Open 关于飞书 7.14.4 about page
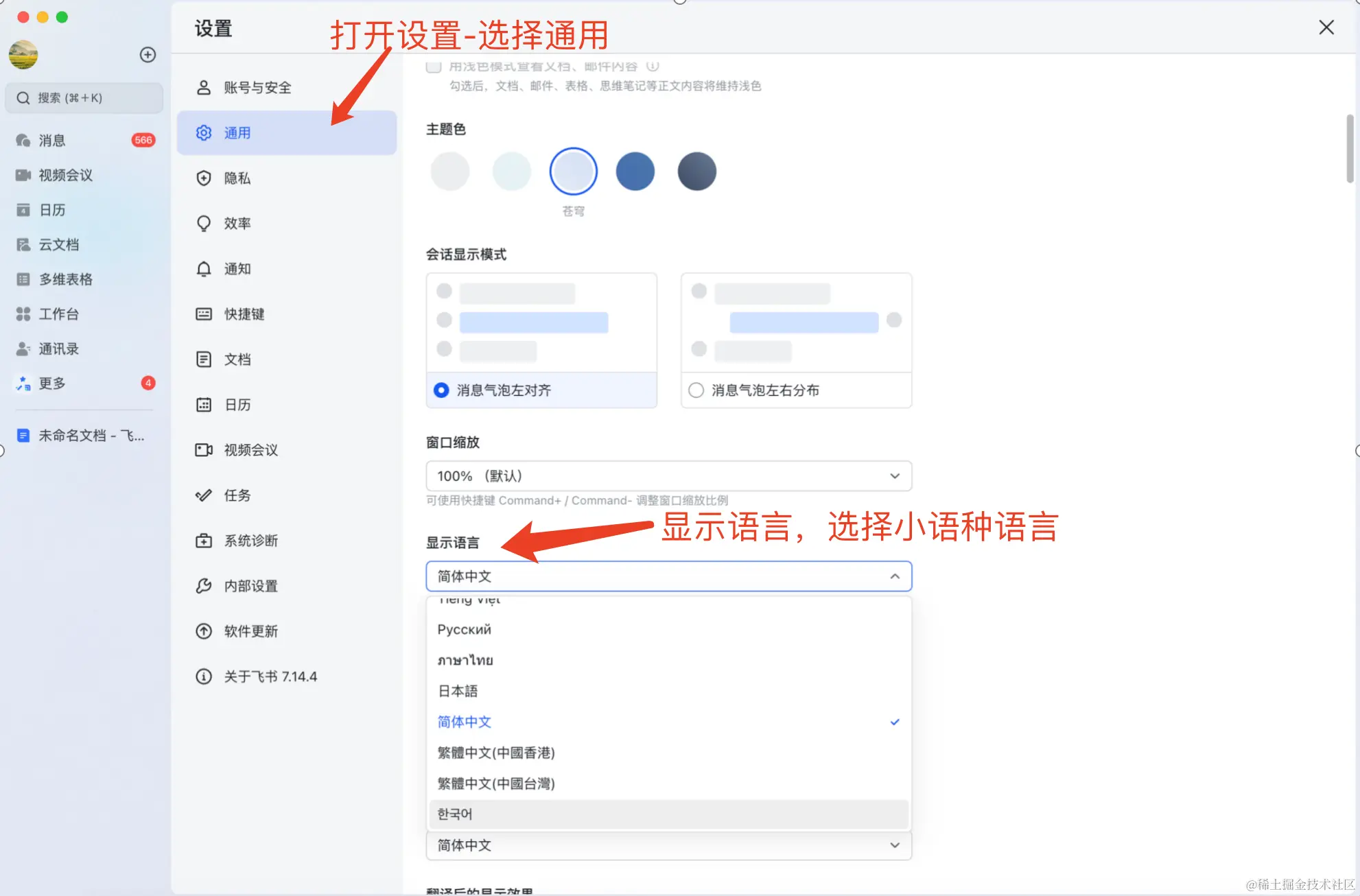Image resolution: width=1360 pixels, height=896 pixels. point(270,676)
